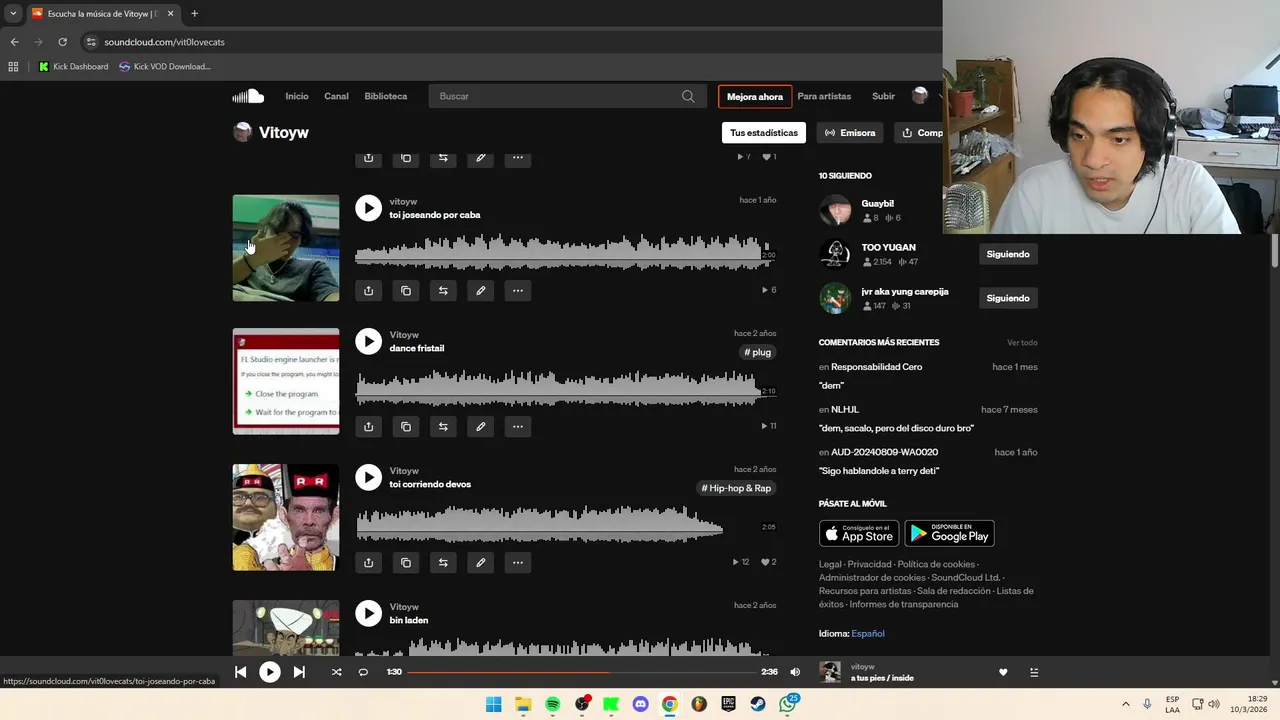
Task: Play the track toi joseando por caba
Action: point(368,208)
